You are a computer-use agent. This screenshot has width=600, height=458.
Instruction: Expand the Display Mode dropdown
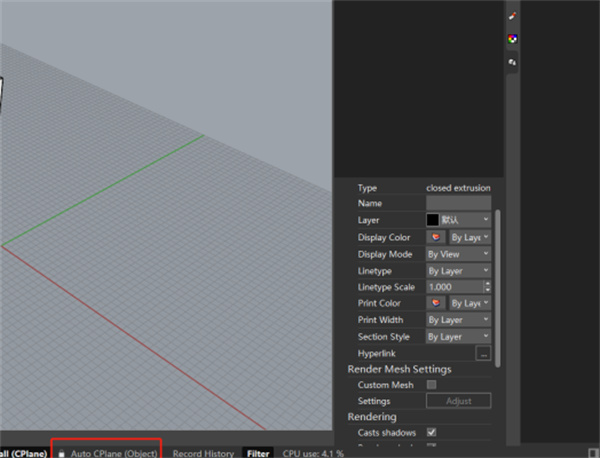click(459, 254)
